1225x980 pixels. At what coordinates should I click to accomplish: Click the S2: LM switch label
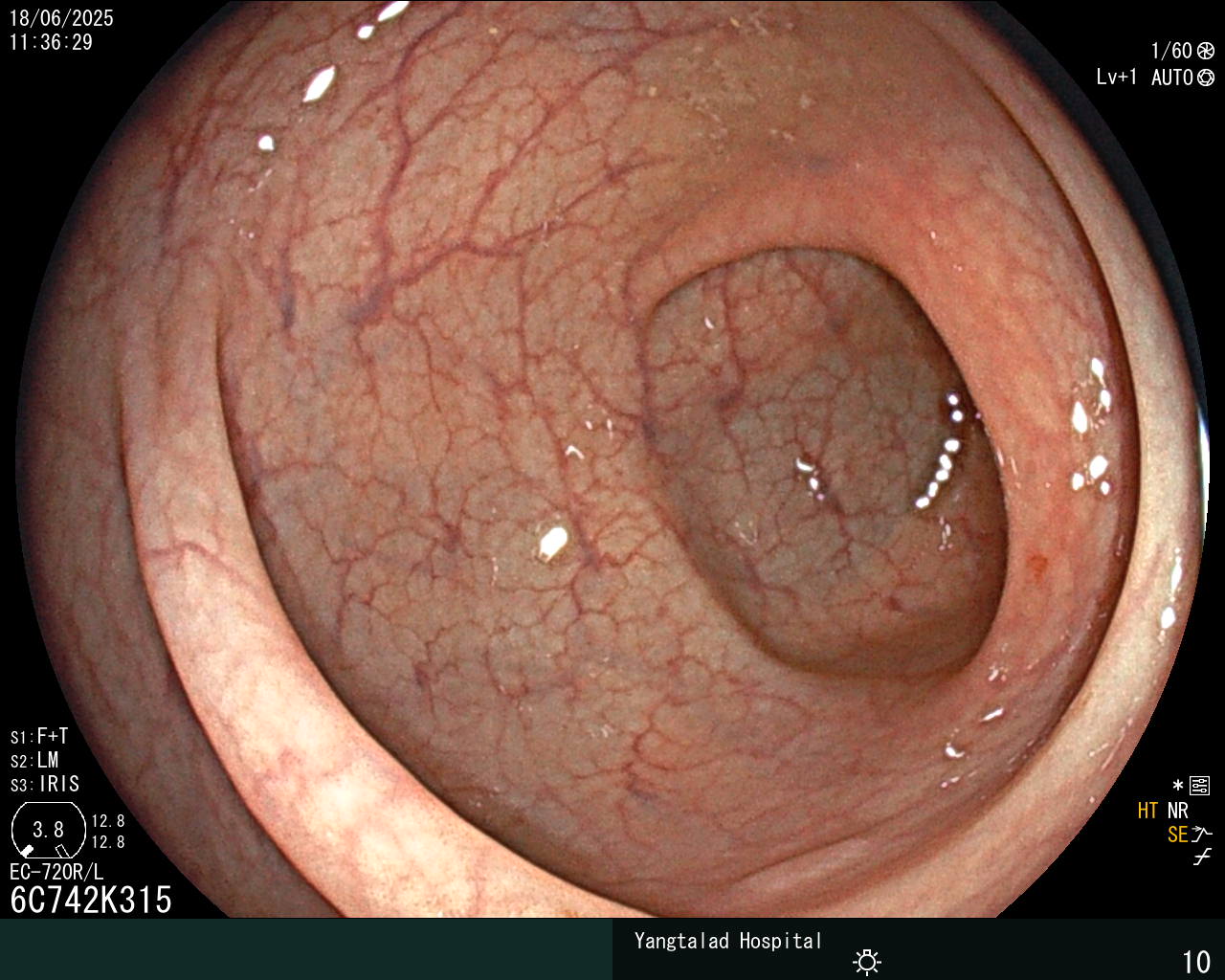(34, 761)
